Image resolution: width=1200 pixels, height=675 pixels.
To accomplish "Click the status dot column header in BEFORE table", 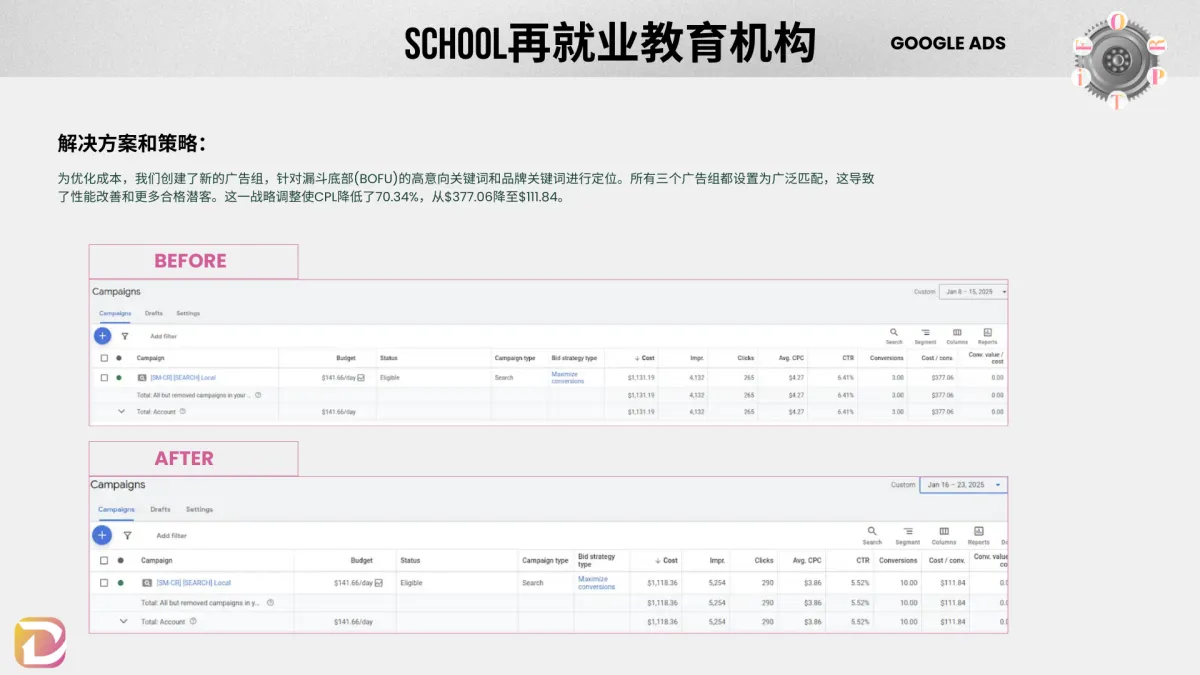I will tap(119, 358).
